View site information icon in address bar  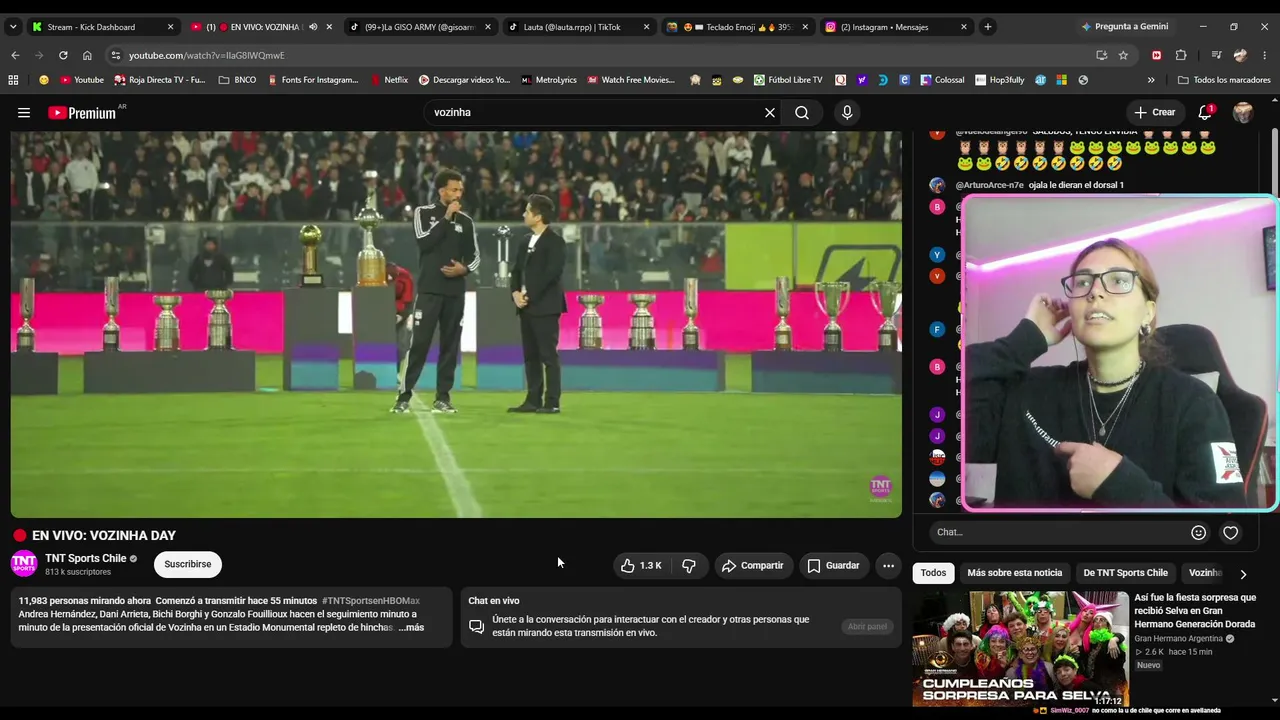click(x=116, y=55)
